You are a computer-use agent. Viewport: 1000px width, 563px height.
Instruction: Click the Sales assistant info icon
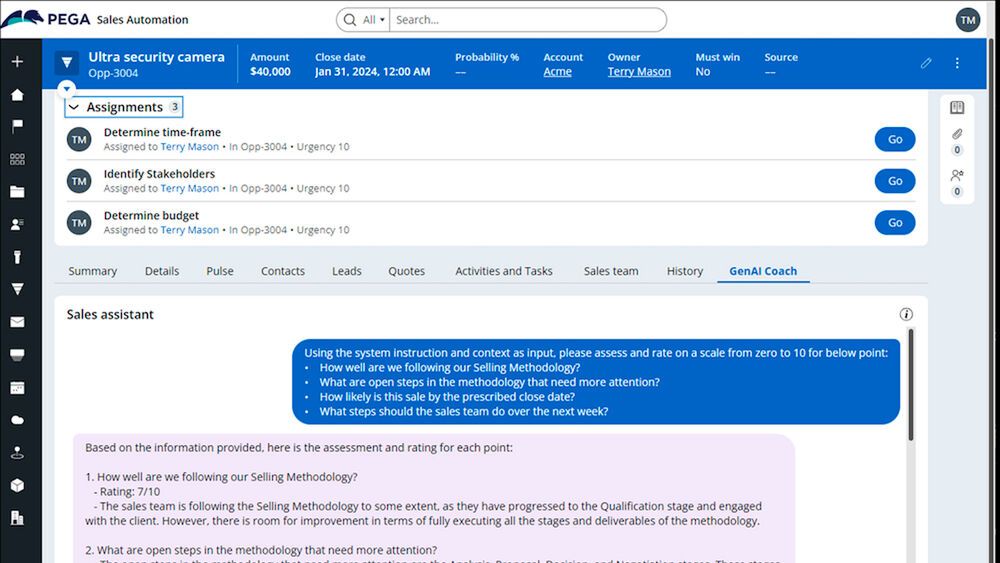906,314
